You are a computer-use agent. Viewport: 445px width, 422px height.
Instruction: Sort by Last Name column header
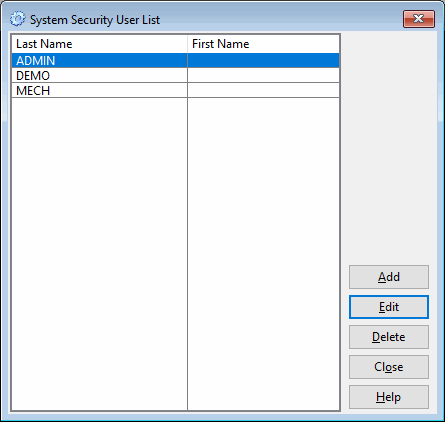(x=100, y=44)
